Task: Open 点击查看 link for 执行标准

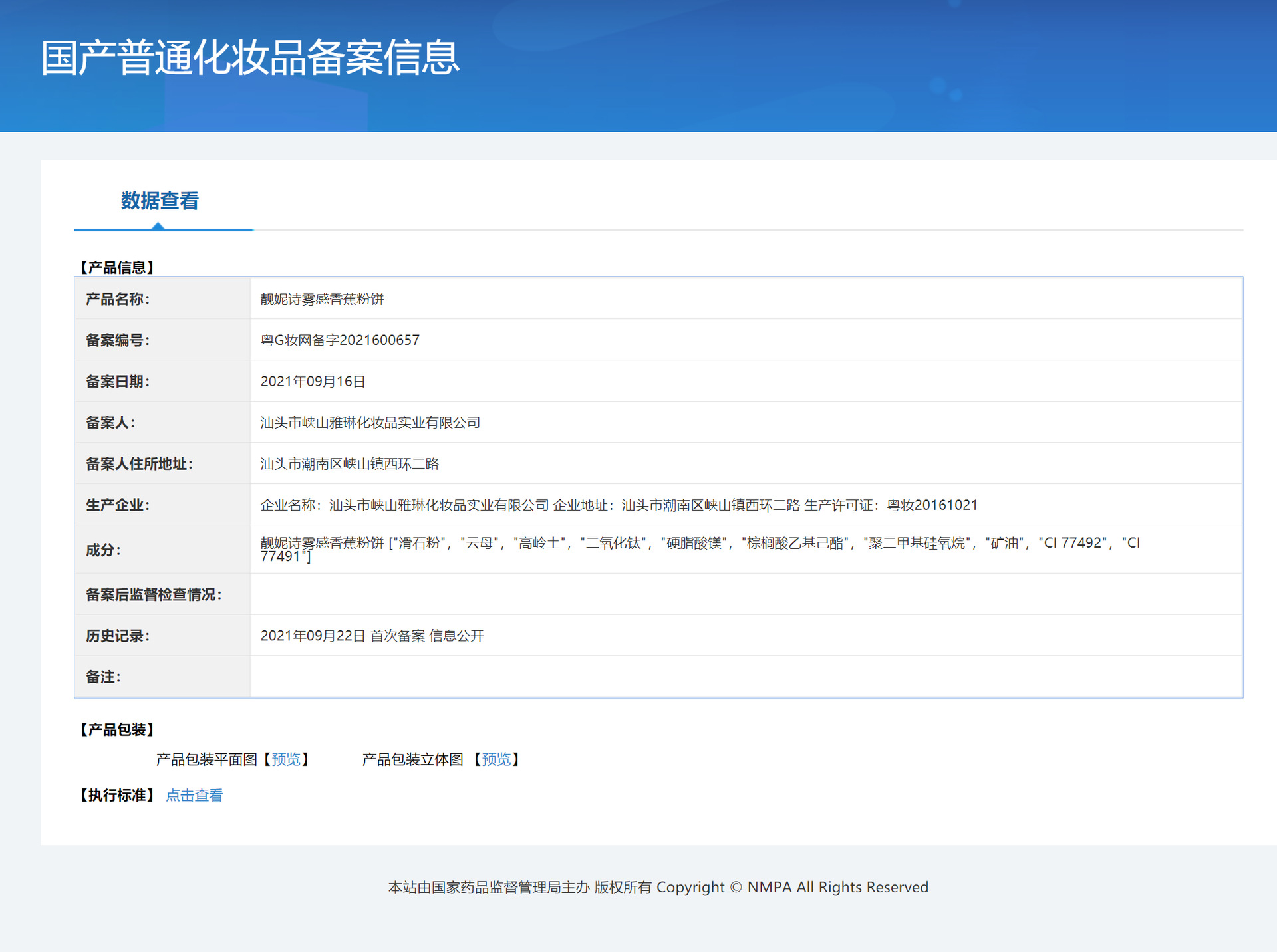Action: (x=194, y=796)
